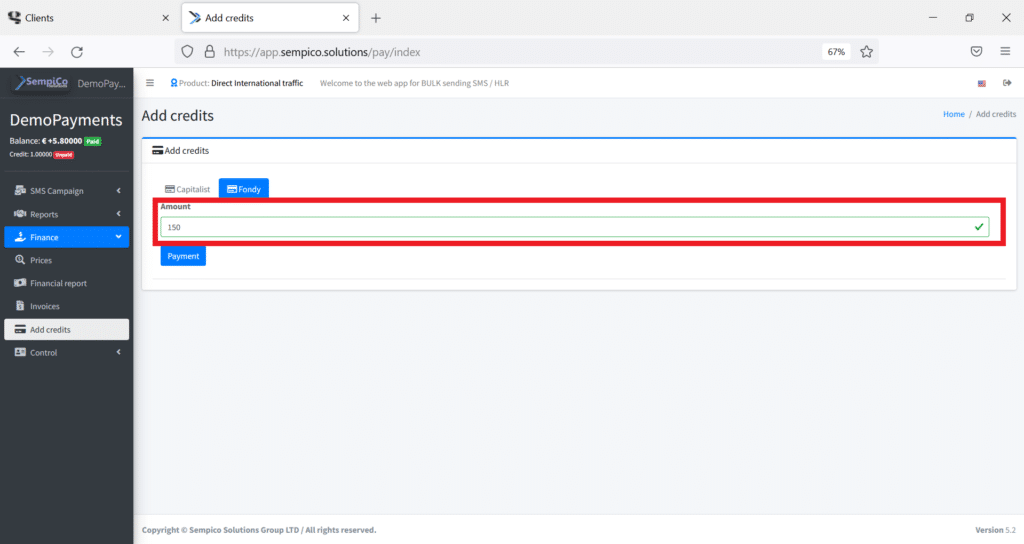Collapse the Finance sidebar menu
This screenshot has height=544, width=1024.
click(x=67, y=237)
